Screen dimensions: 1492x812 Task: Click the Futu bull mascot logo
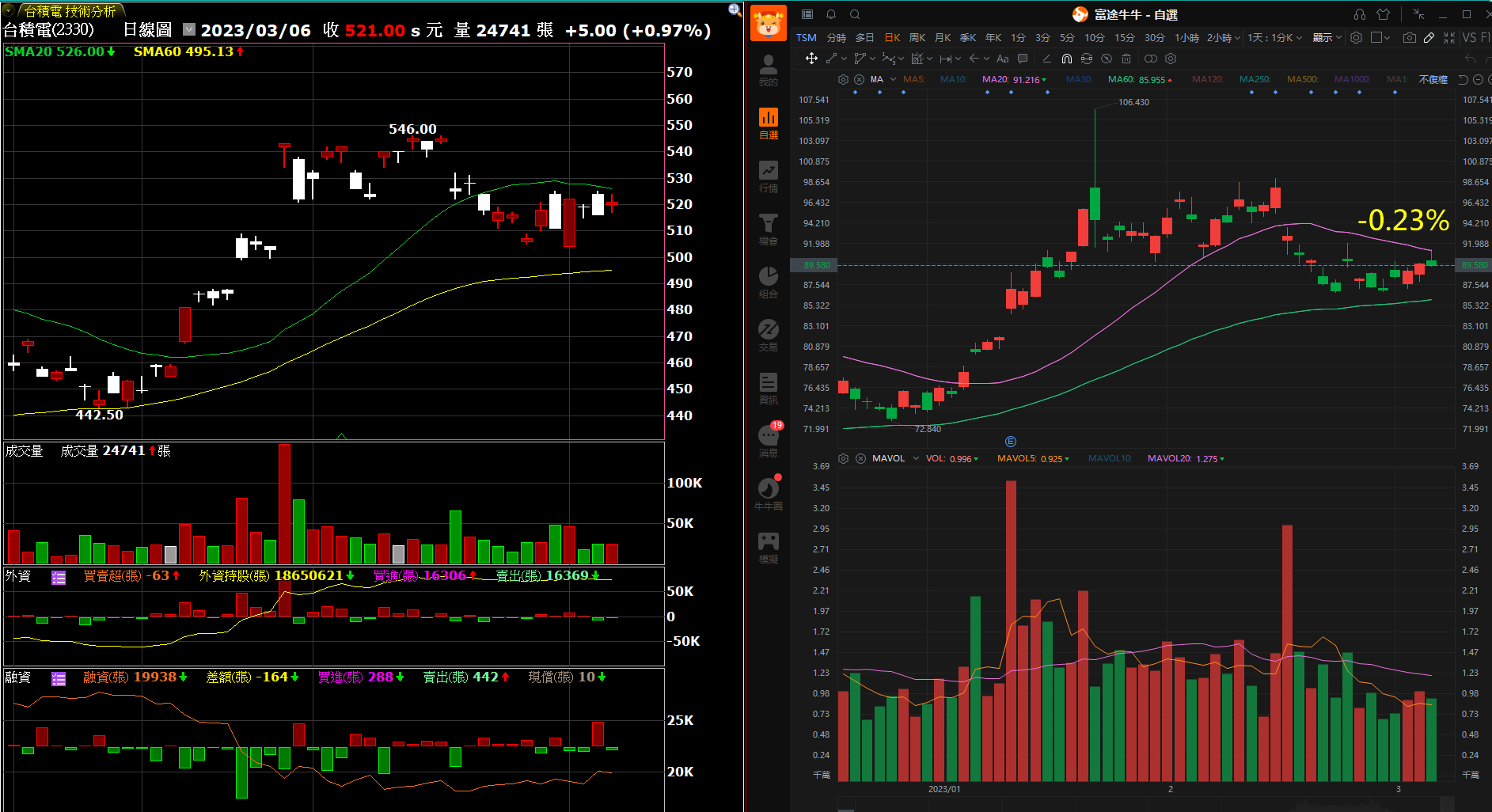click(768, 22)
